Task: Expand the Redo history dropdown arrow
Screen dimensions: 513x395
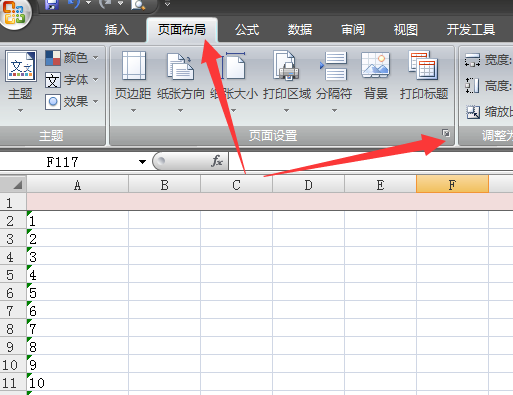Action: pyautogui.click(x=120, y=3)
